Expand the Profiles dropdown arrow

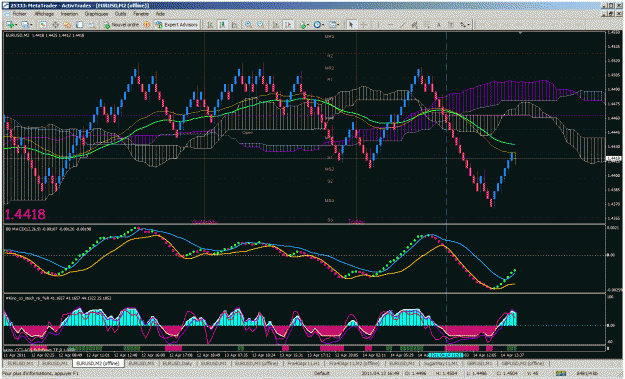pos(31,25)
